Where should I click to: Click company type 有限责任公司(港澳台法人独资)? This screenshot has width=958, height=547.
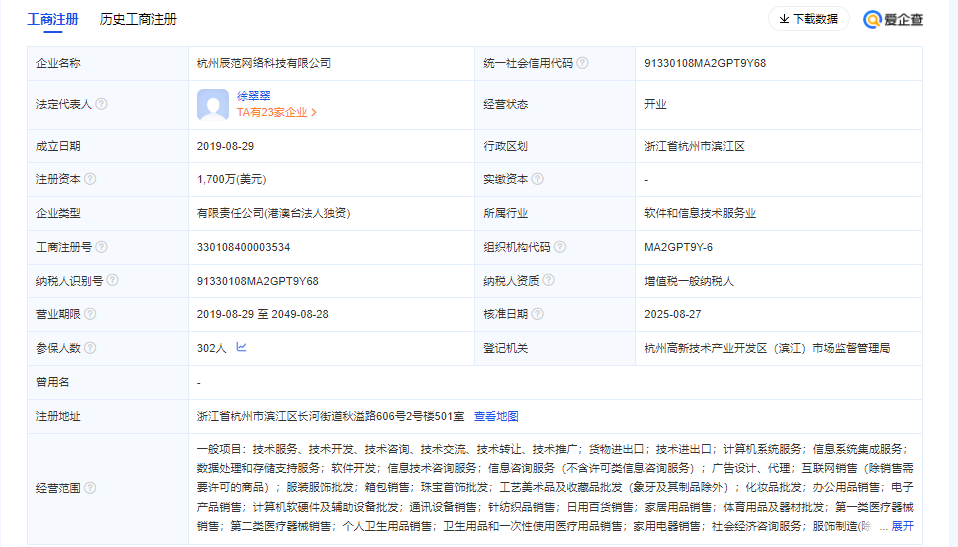(274, 213)
